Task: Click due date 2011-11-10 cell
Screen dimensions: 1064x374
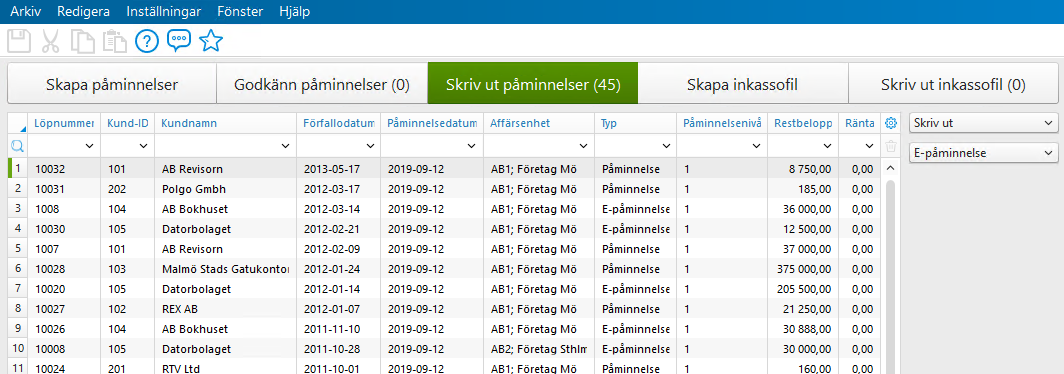Action: 338,329
